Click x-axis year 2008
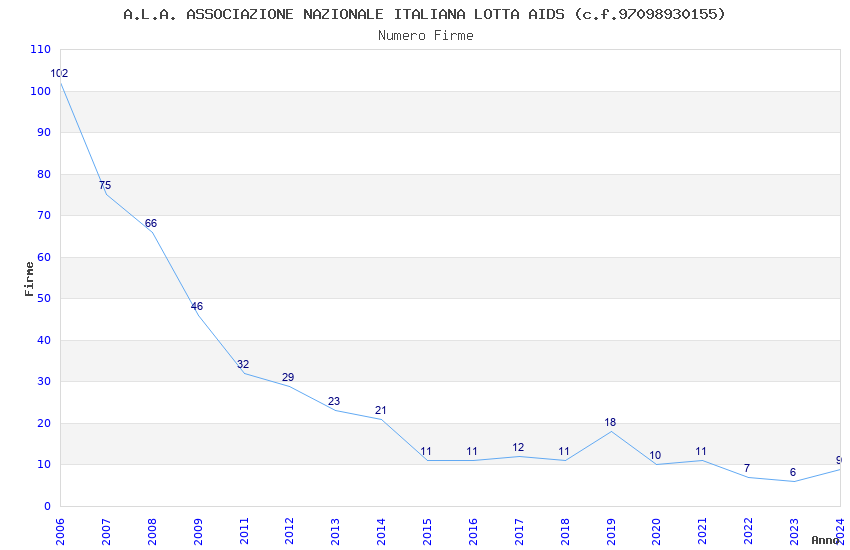This screenshot has width=850, height=550. [x=152, y=532]
